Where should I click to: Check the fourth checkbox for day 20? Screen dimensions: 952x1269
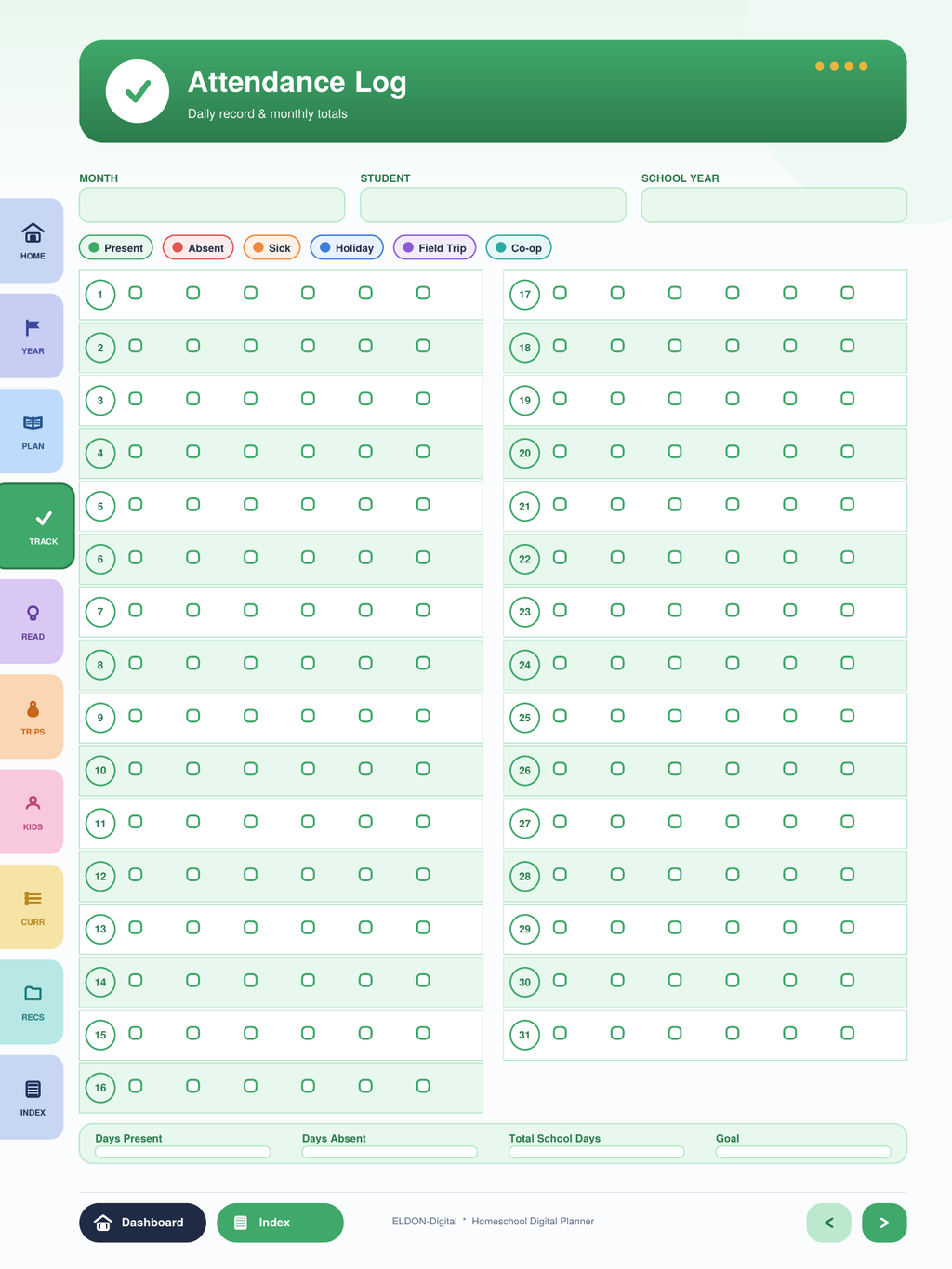point(733,452)
